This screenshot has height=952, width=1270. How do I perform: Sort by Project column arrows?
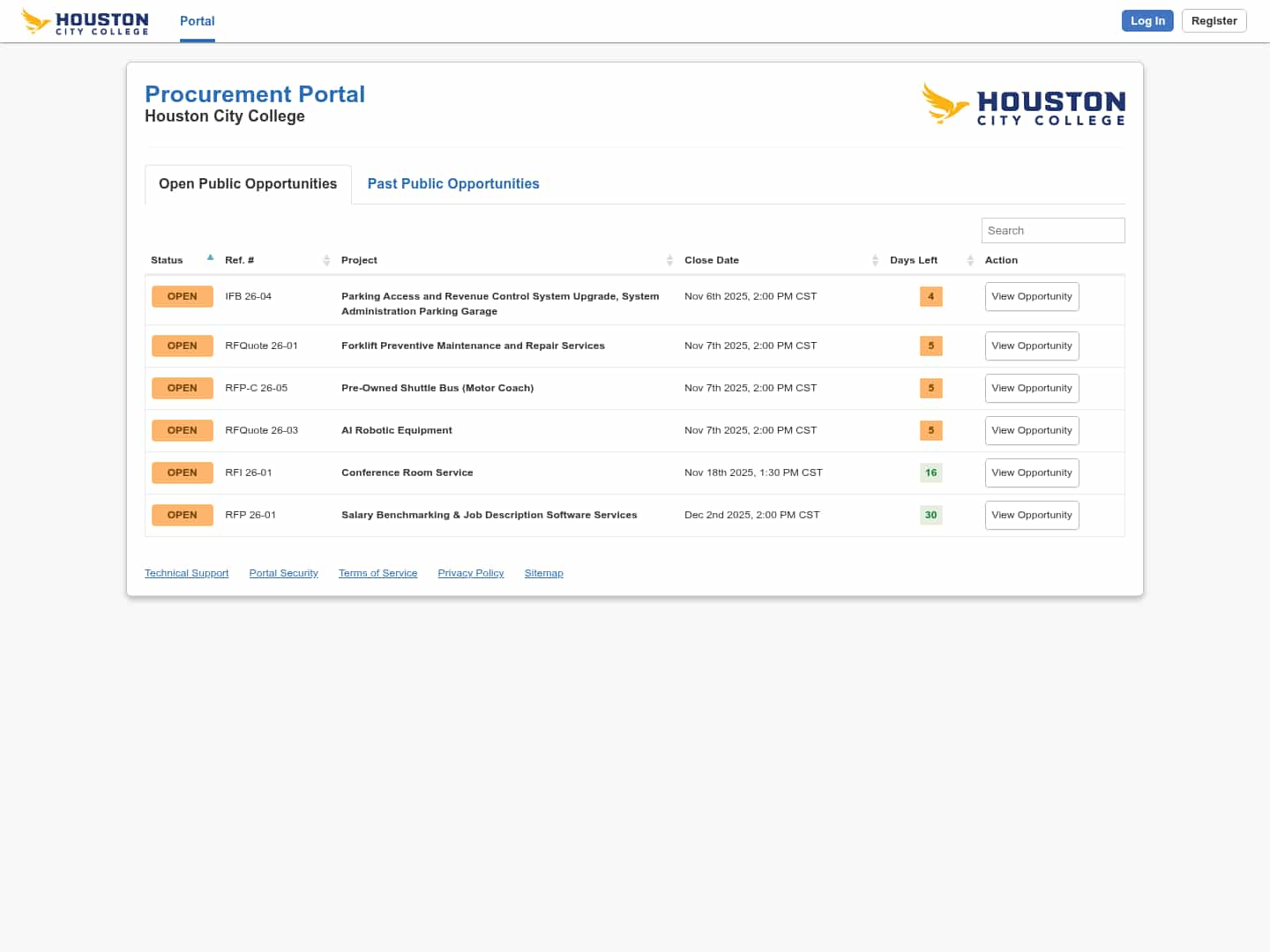pyautogui.click(x=669, y=260)
